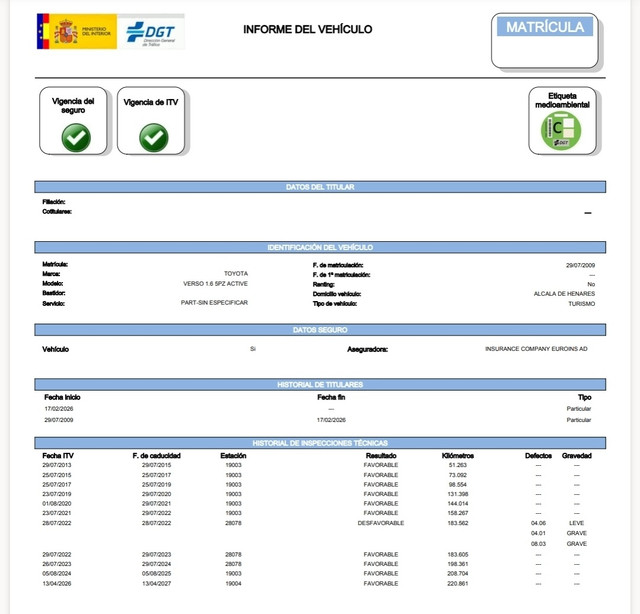The height and width of the screenshot is (614, 640).
Task: Select the ITV date 05/08/2024
Action: [x=57, y=574]
